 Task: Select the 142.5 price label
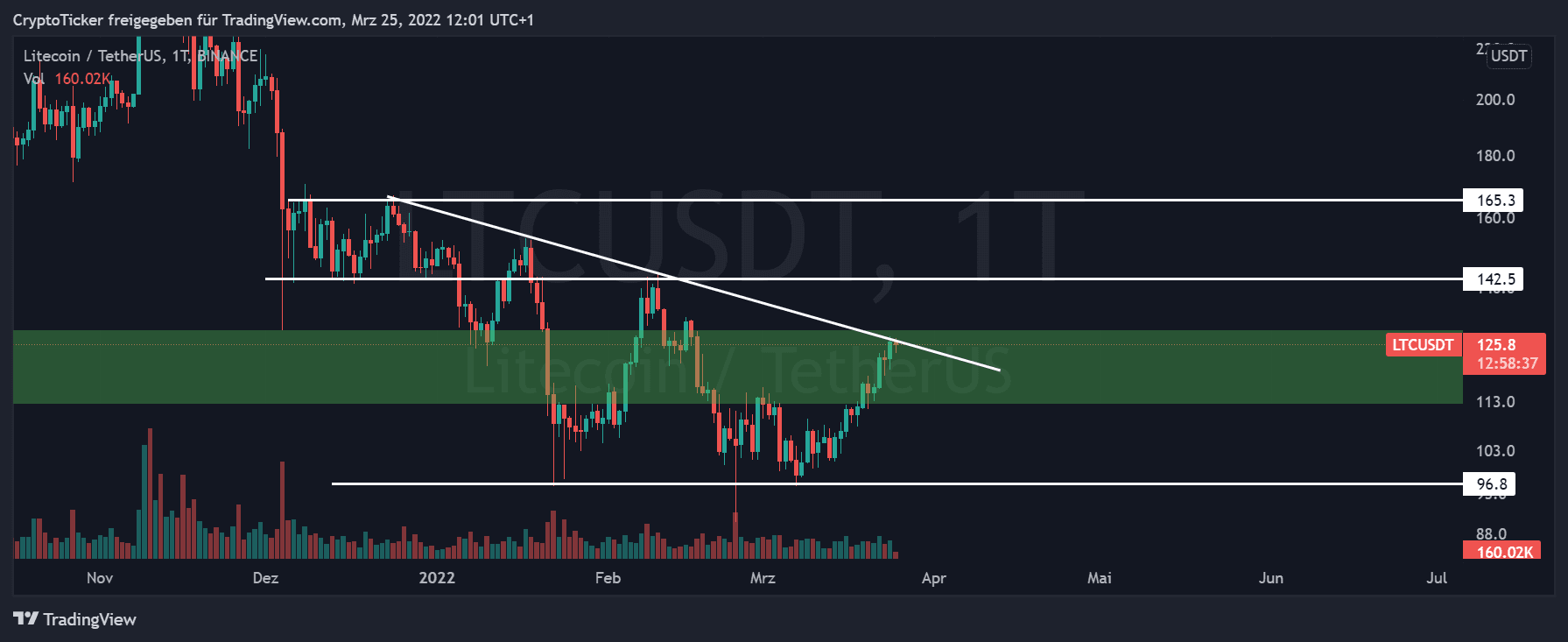tap(1494, 279)
